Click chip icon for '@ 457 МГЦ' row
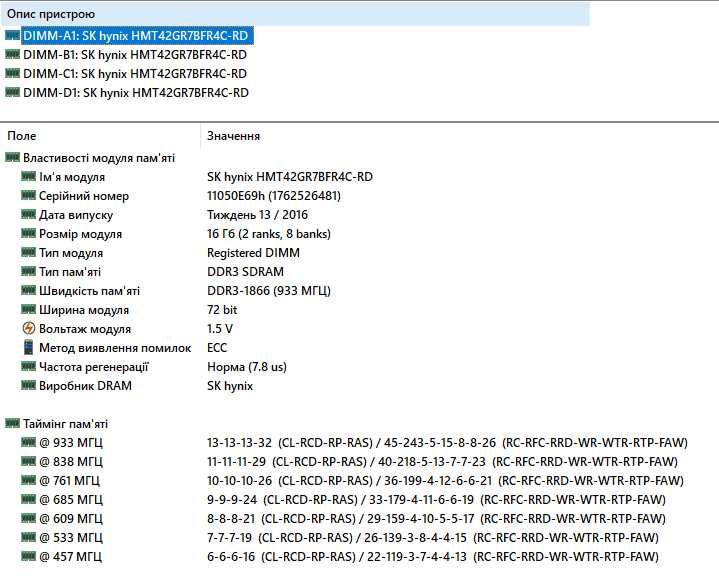This screenshot has height=579, width=719. point(28,556)
